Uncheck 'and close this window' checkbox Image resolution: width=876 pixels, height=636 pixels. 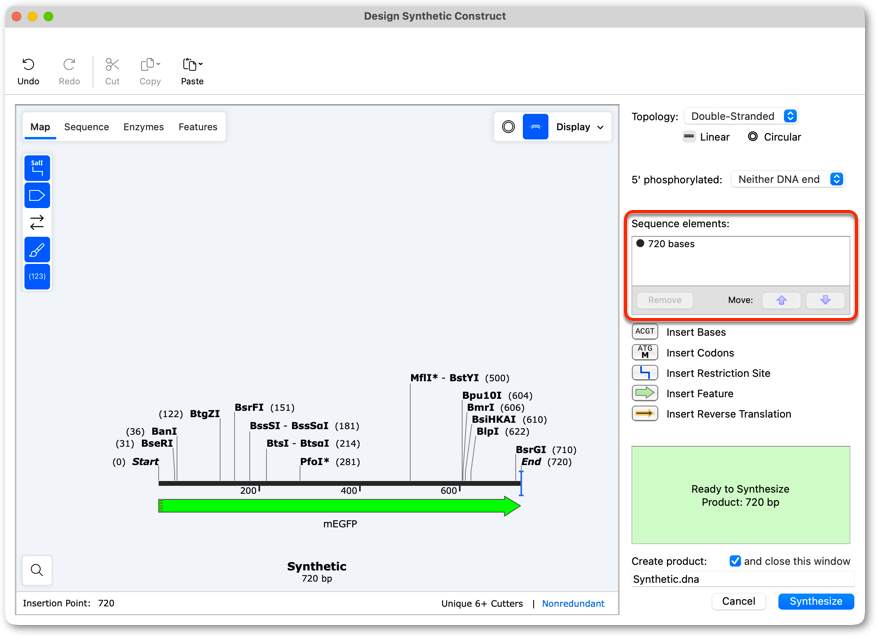point(735,561)
